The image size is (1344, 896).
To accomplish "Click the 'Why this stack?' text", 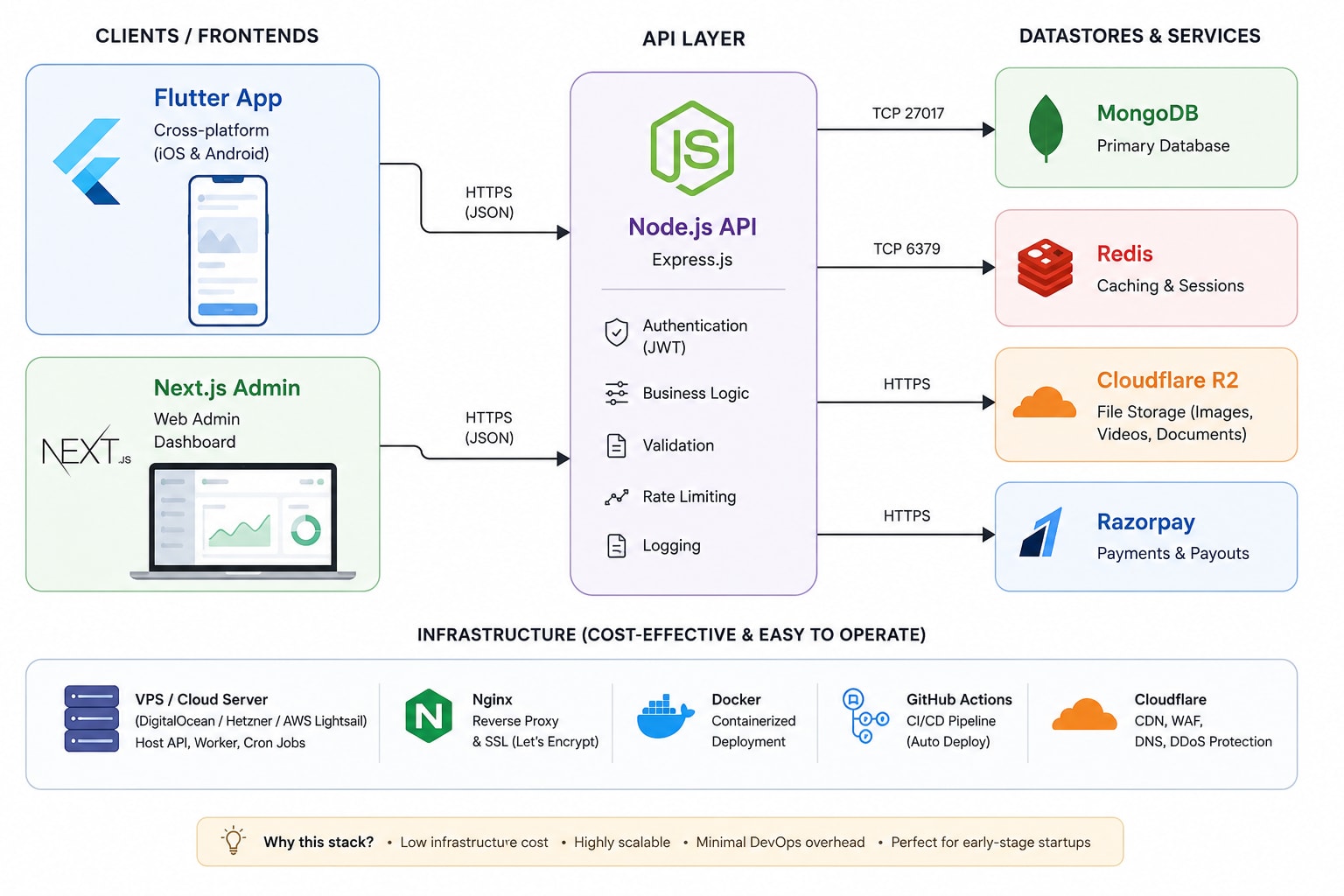I will (x=318, y=843).
